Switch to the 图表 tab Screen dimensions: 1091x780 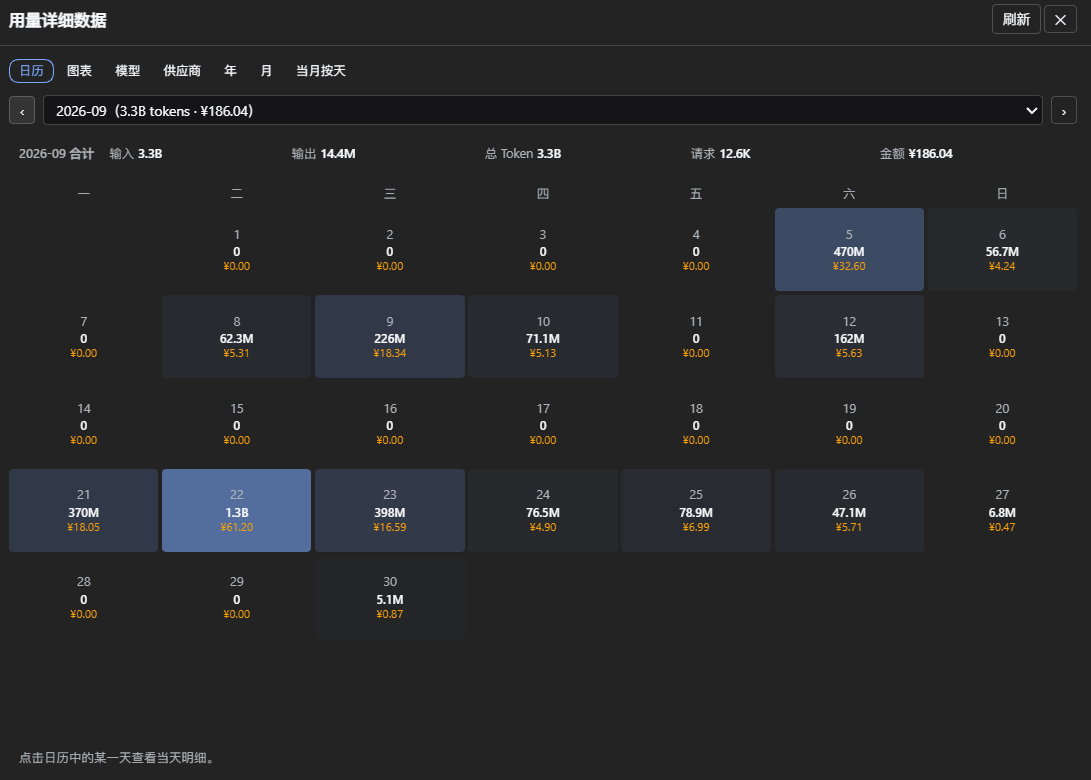pyautogui.click(x=79, y=71)
